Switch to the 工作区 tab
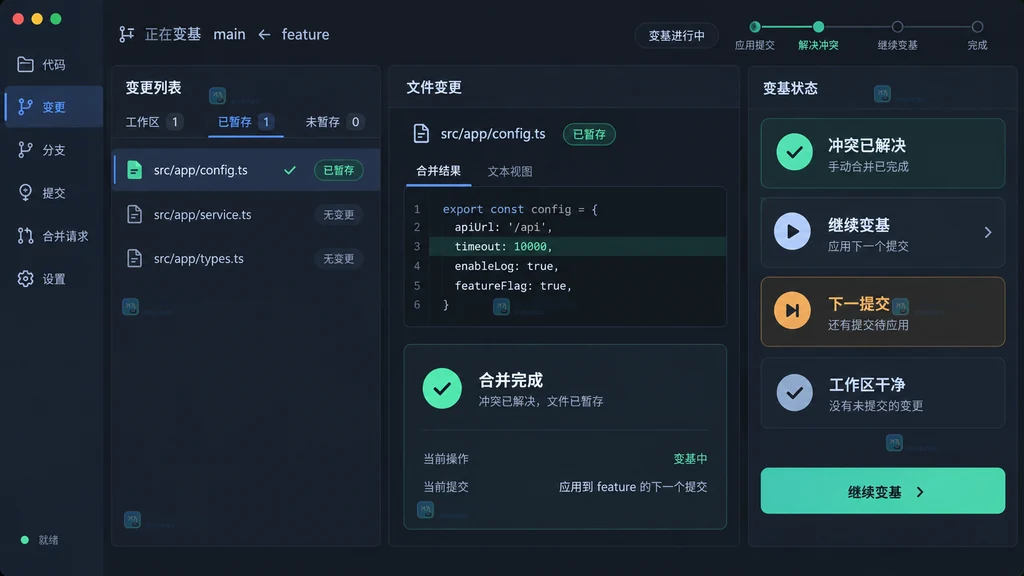This screenshot has height=576, width=1024. [x=154, y=121]
